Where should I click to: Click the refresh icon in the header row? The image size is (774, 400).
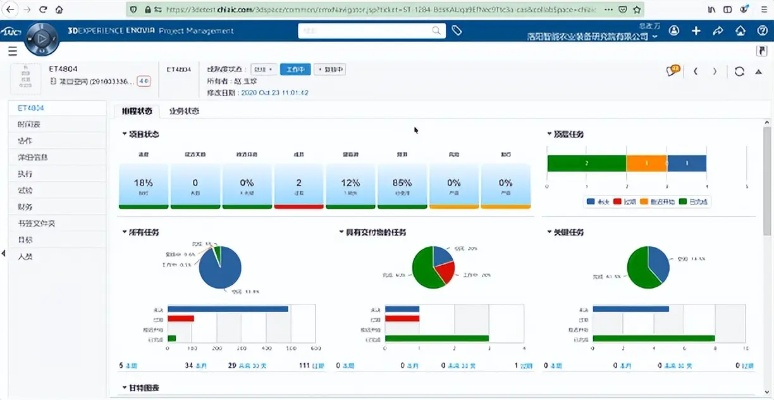[739, 71]
